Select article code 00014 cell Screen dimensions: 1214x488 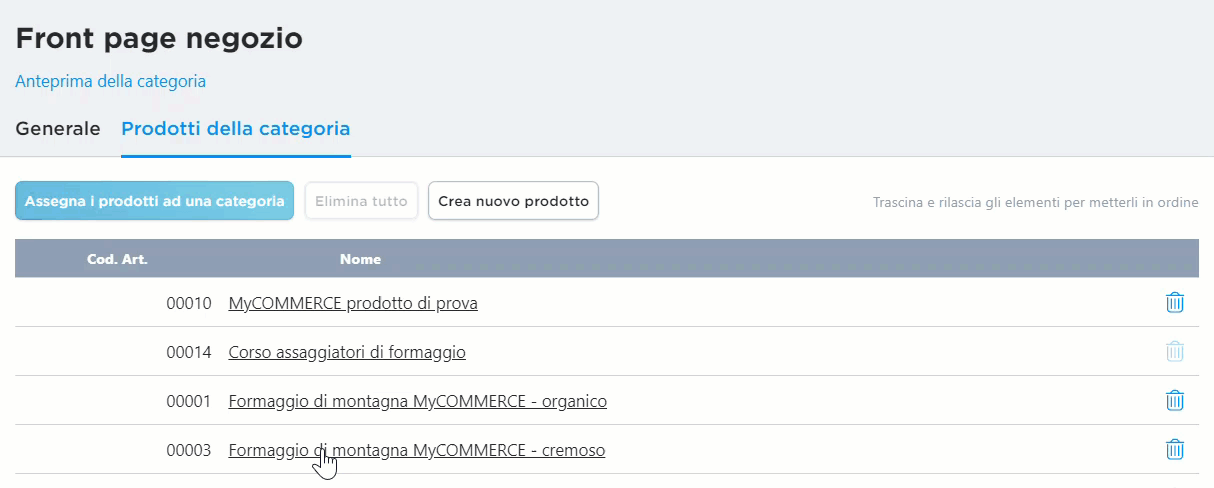pyautogui.click(x=188, y=352)
